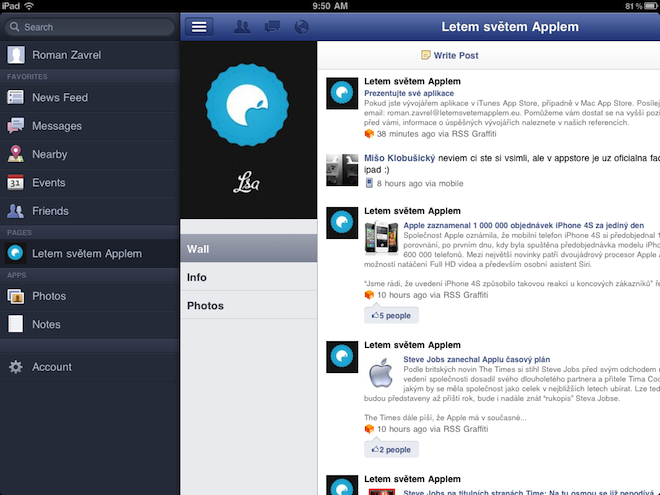Screen dimensions: 660x495
Task: Open link Apple zaznamenal 1 000 000 objednávek
Action: pos(524,225)
